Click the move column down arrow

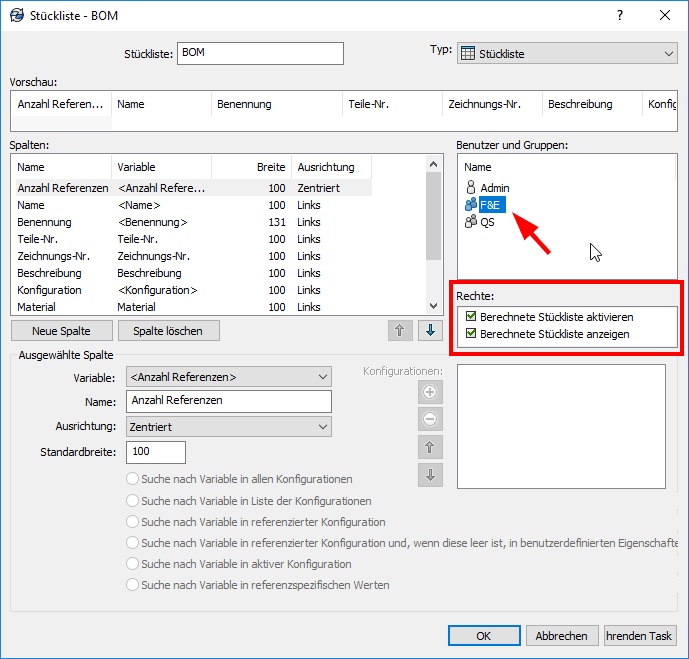point(430,331)
